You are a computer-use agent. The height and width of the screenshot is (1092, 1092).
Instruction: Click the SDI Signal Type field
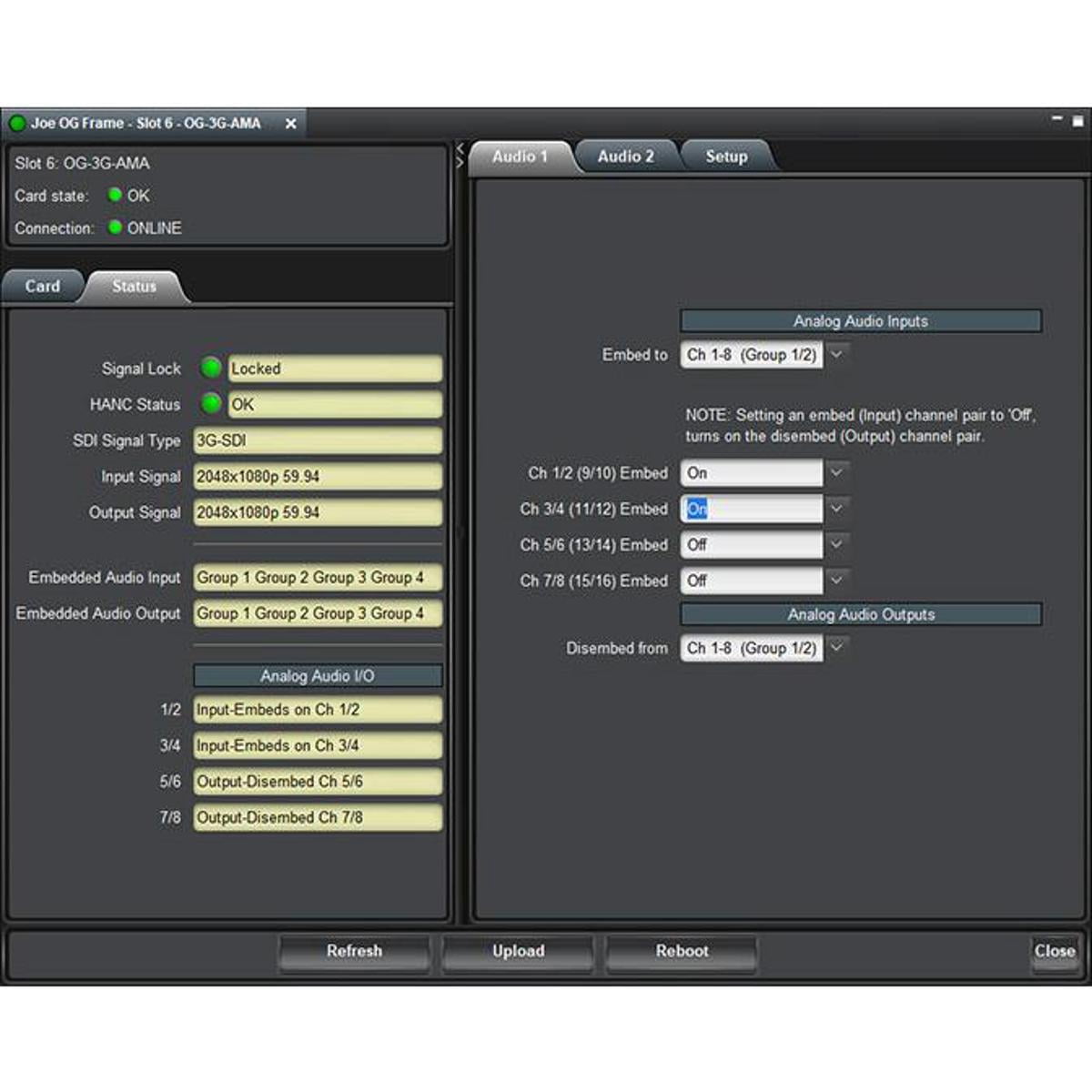point(317,440)
